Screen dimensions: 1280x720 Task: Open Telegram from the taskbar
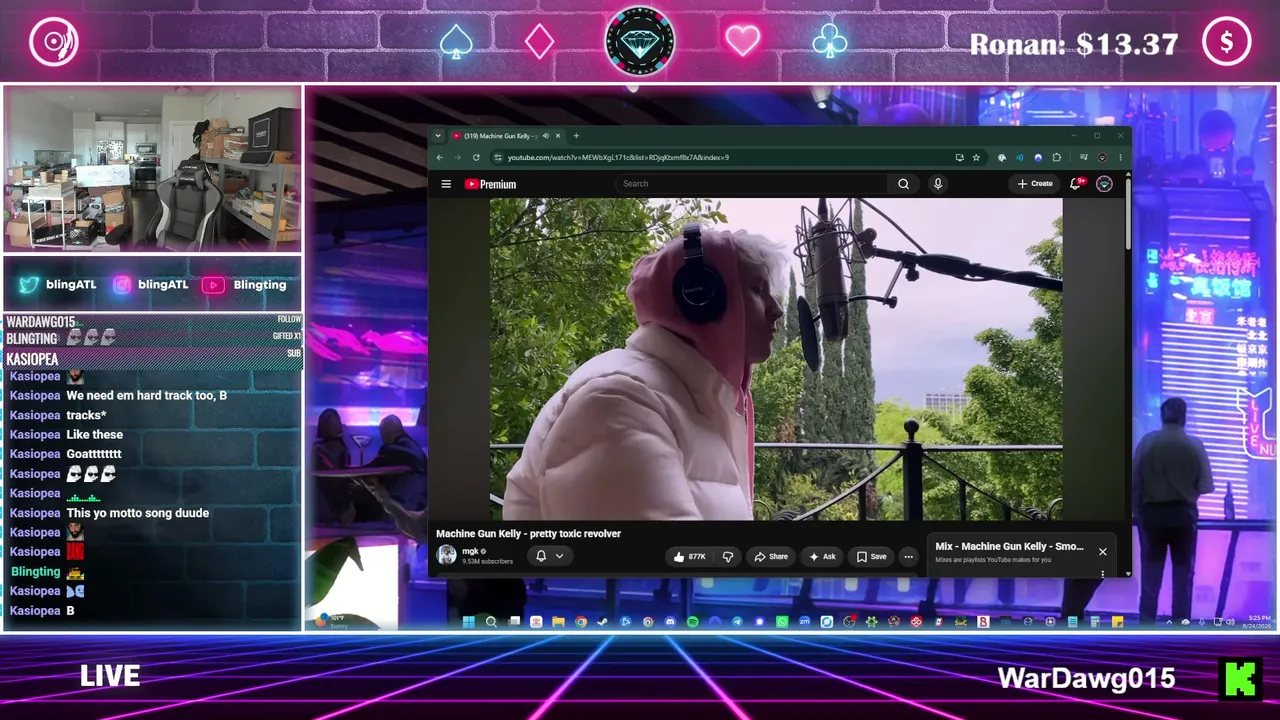tap(737, 622)
